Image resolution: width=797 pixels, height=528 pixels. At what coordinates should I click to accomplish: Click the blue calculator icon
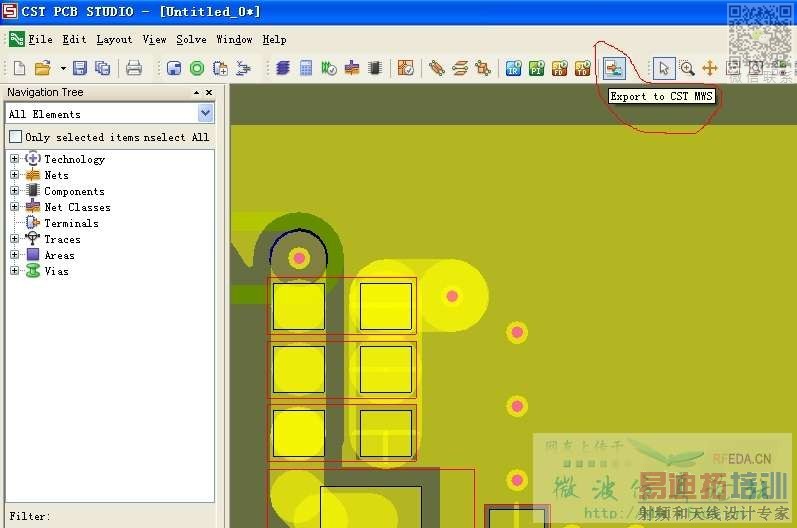tap(306, 68)
